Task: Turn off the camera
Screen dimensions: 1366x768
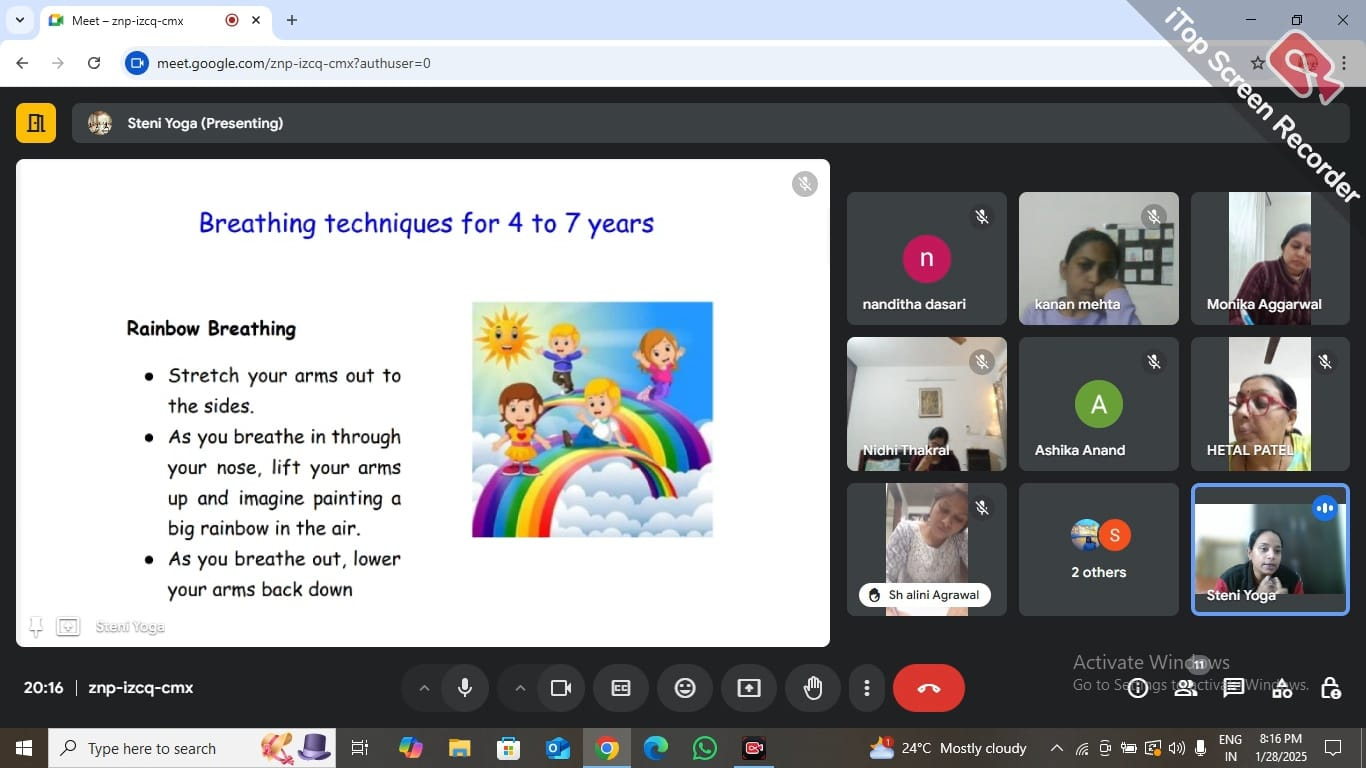Action: (x=561, y=688)
